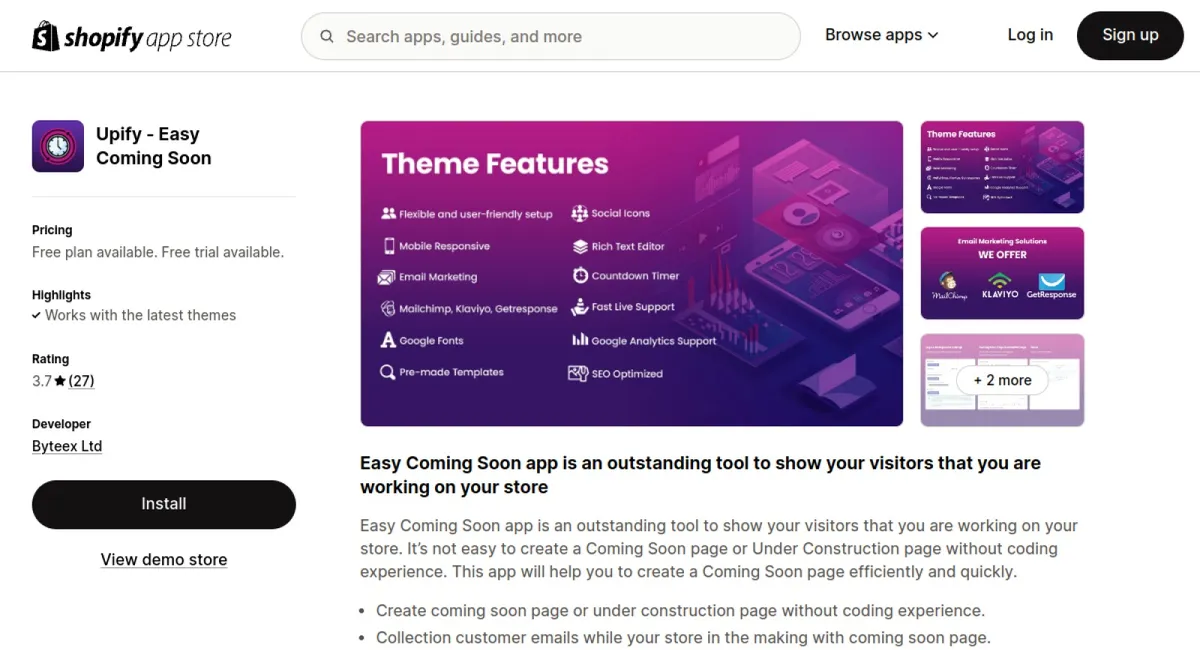Click the search magnifier icon
Viewport: 1200px width, 650px height.
click(327, 37)
